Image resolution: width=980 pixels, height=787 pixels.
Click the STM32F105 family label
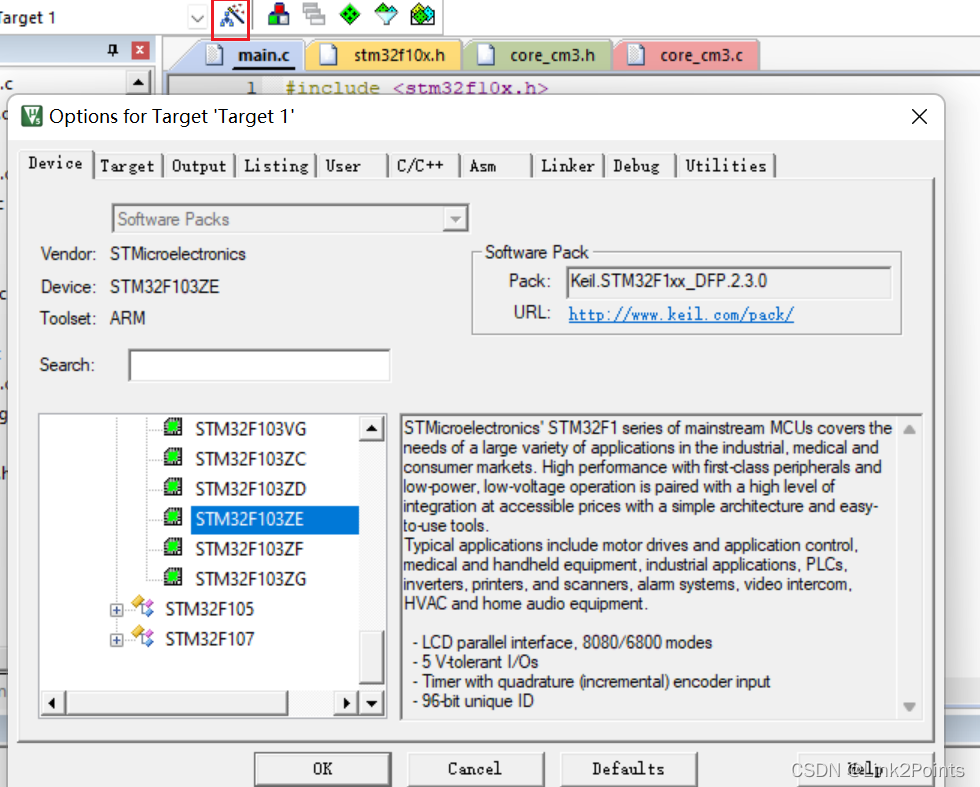tap(209, 609)
